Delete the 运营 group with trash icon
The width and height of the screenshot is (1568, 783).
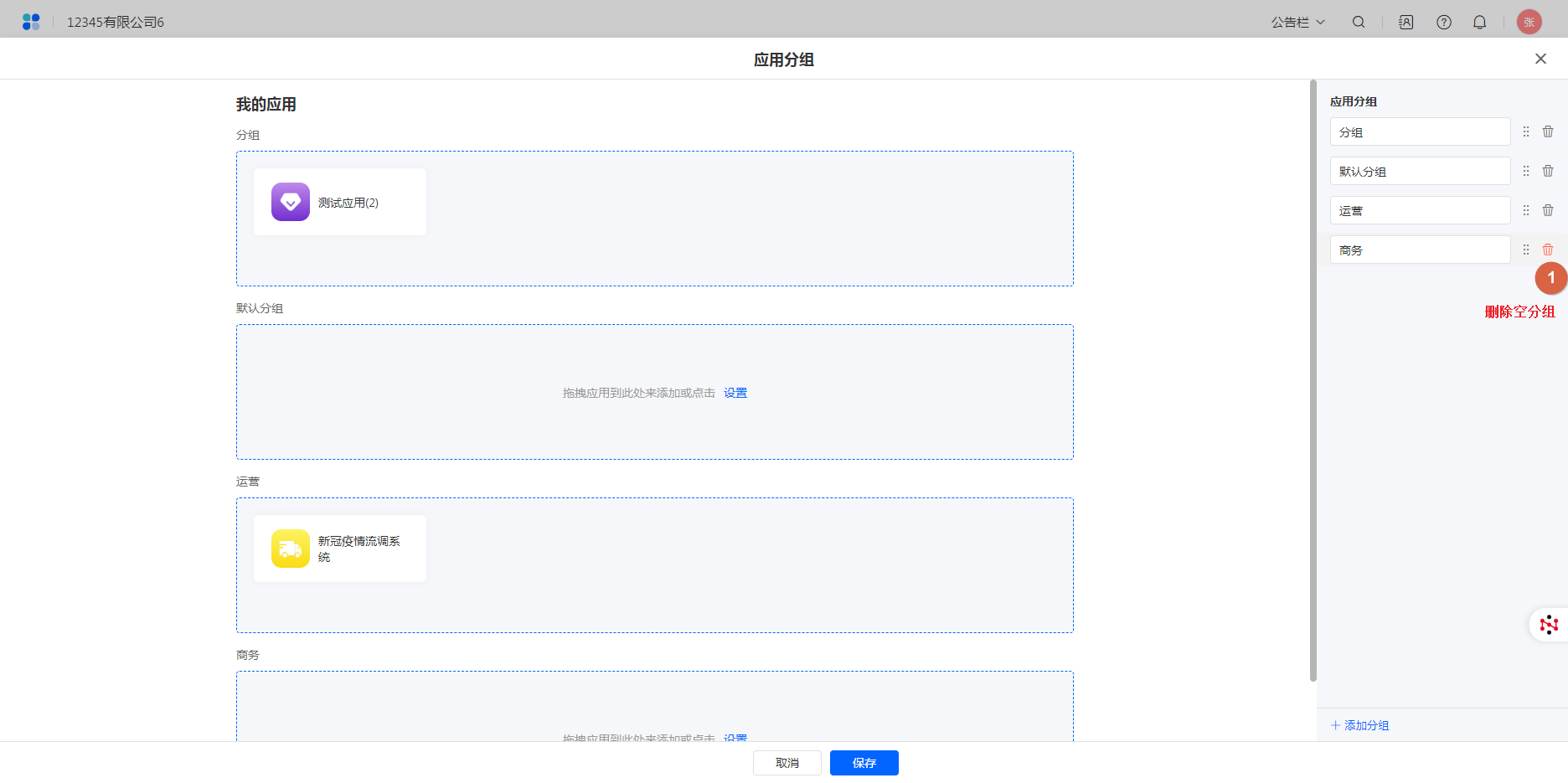(x=1548, y=210)
